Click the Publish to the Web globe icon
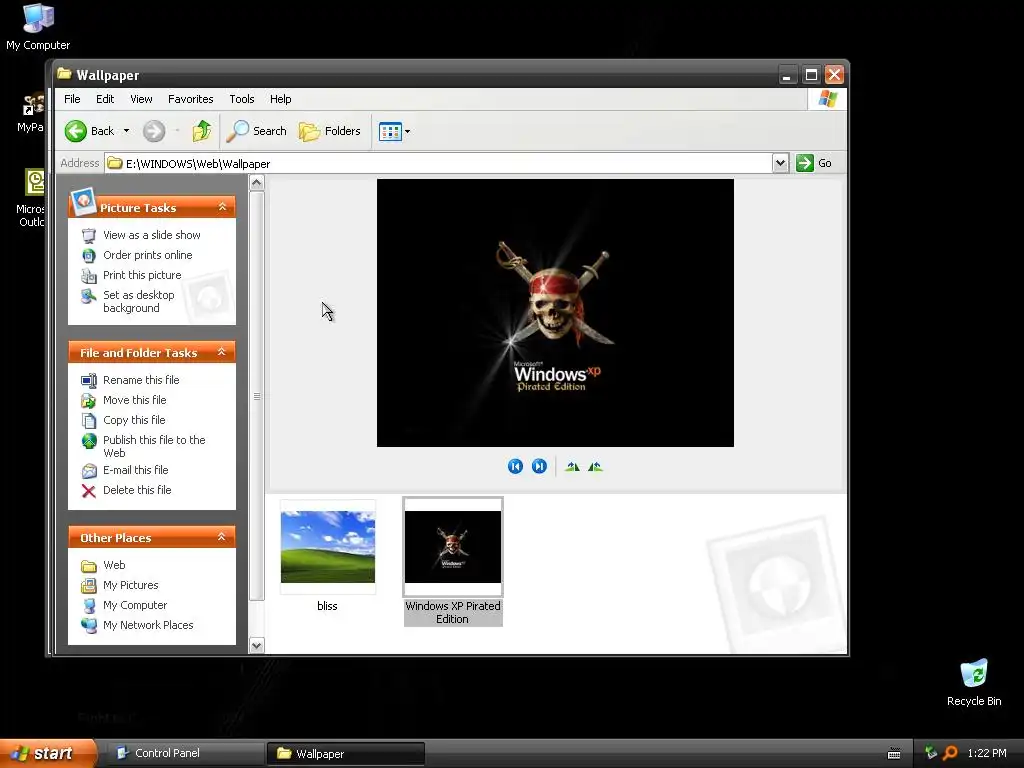This screenshot has width=1024, height=768. point(89,441)
